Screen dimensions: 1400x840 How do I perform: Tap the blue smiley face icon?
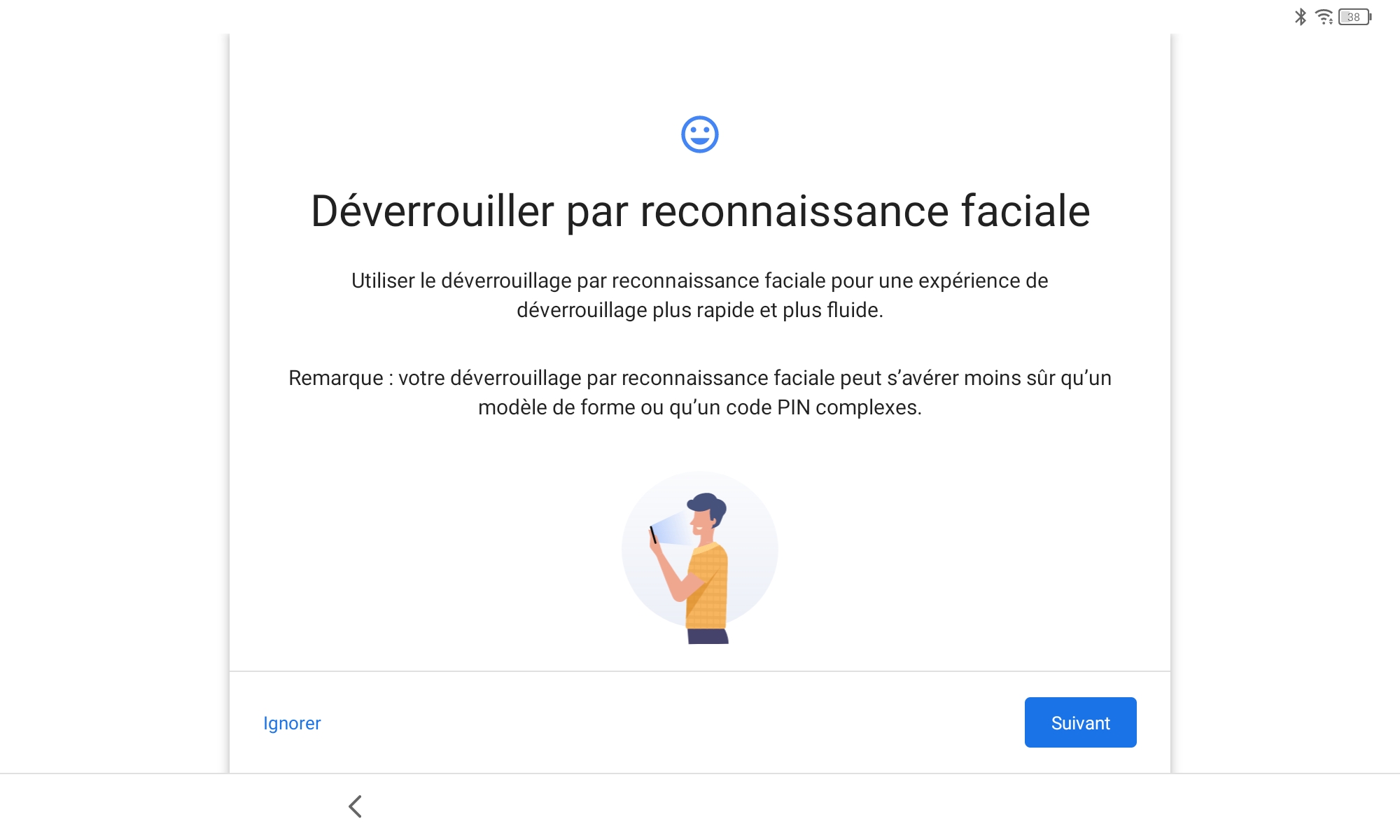[x=700, y=134]
